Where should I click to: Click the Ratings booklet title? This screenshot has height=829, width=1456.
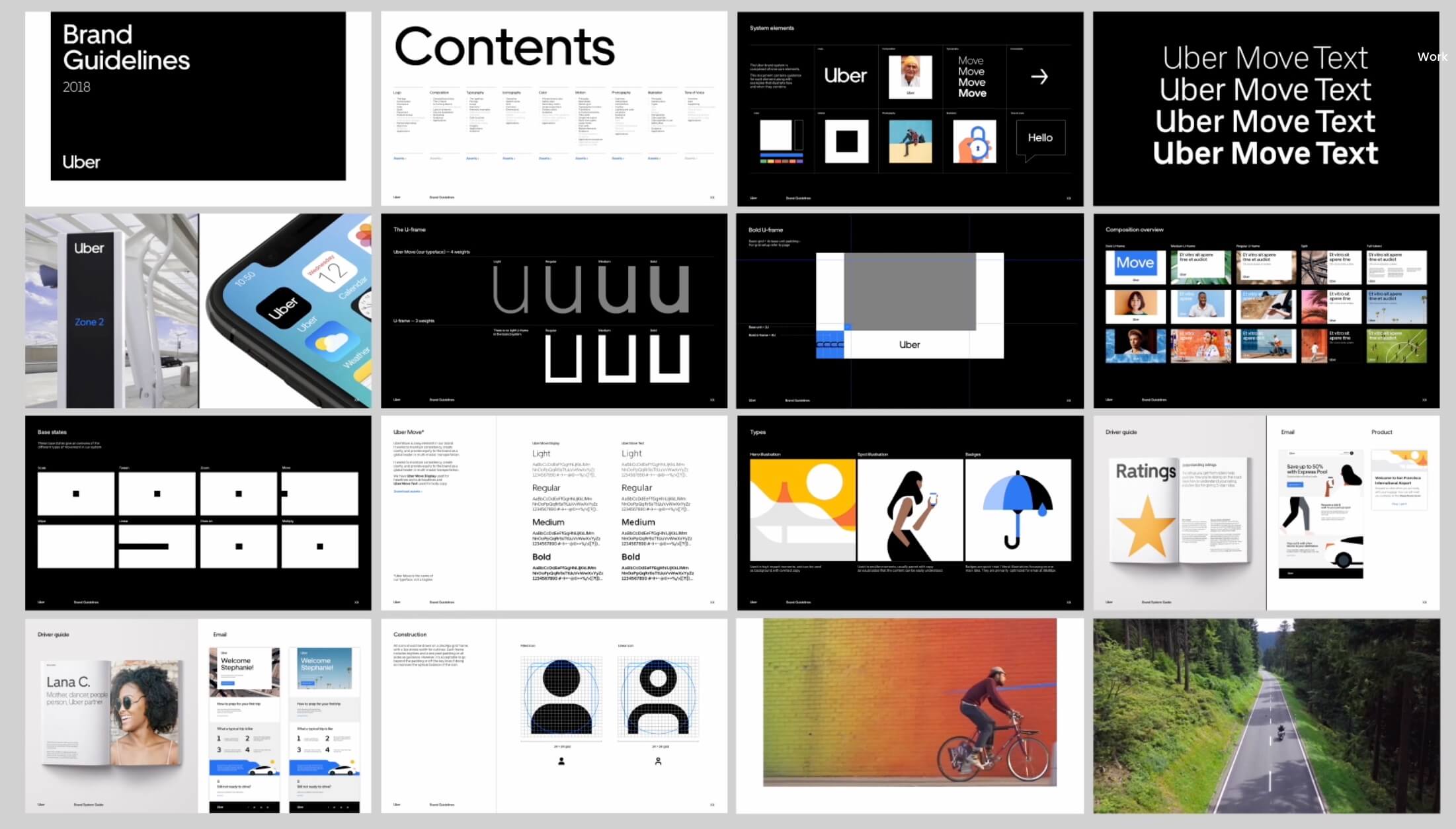click(1145, 471)
